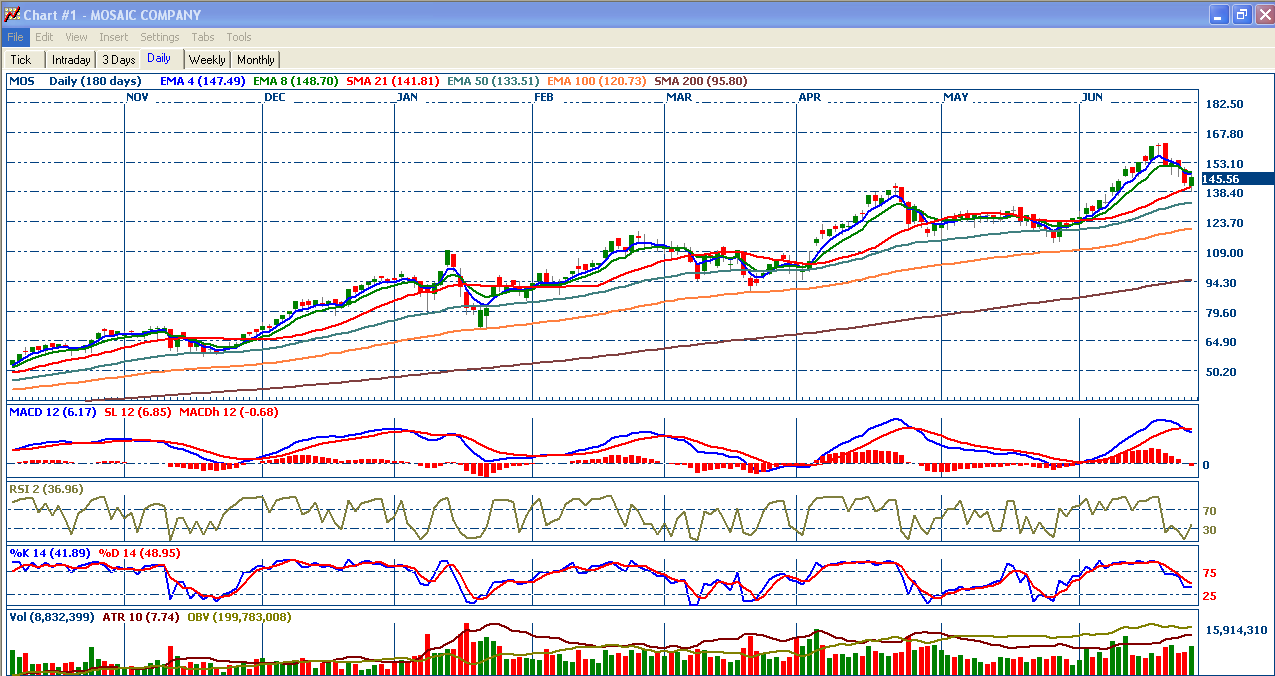The image size is (1275, 676).
Task: Open the Settings menu
Action: click(x=160, y=37)
